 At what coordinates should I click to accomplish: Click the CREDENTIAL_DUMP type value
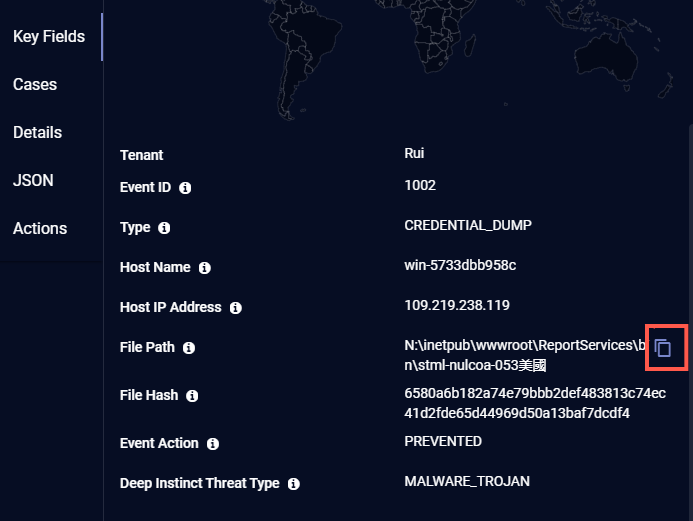468,225
